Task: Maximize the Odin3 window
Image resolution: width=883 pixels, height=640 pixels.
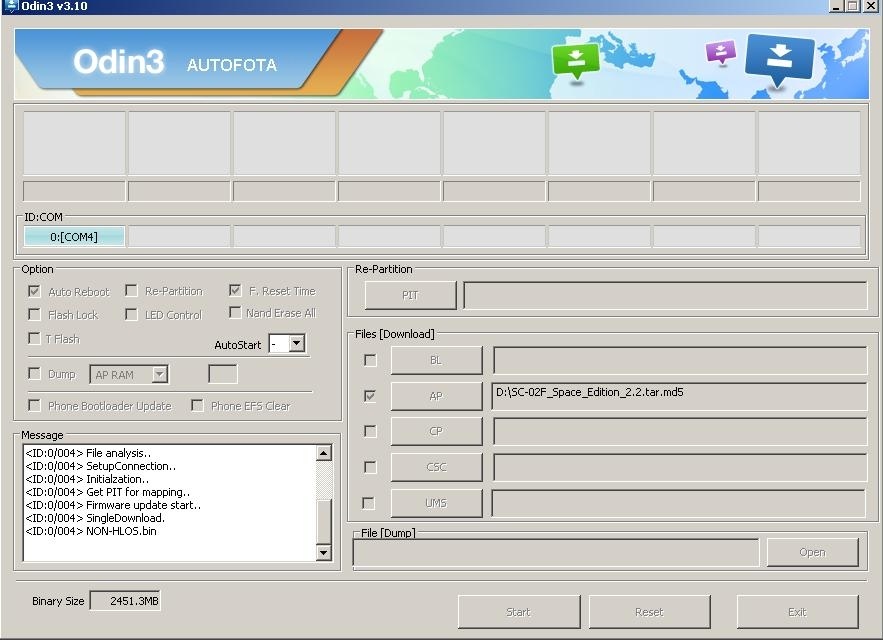Action: pyautogui.click(x=853, y=6)
